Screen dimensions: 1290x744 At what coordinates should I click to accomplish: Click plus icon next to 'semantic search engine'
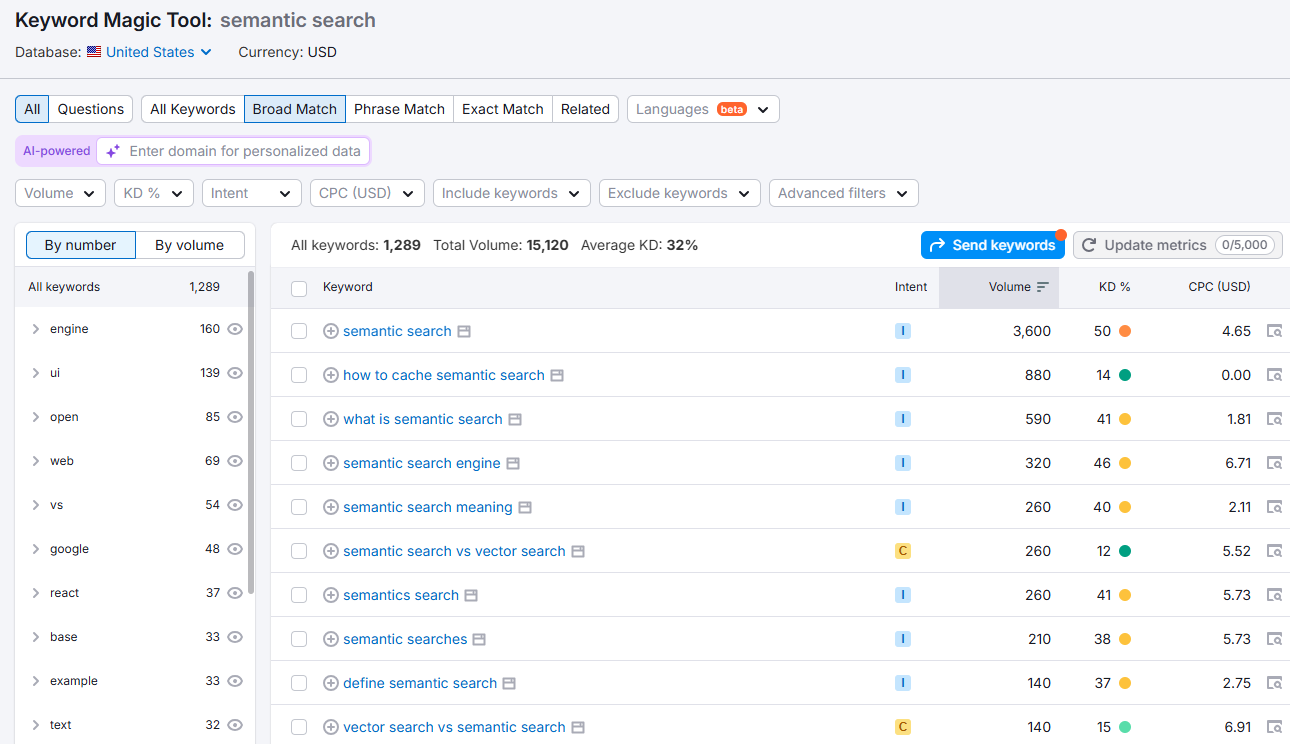[x=331, y=463]
